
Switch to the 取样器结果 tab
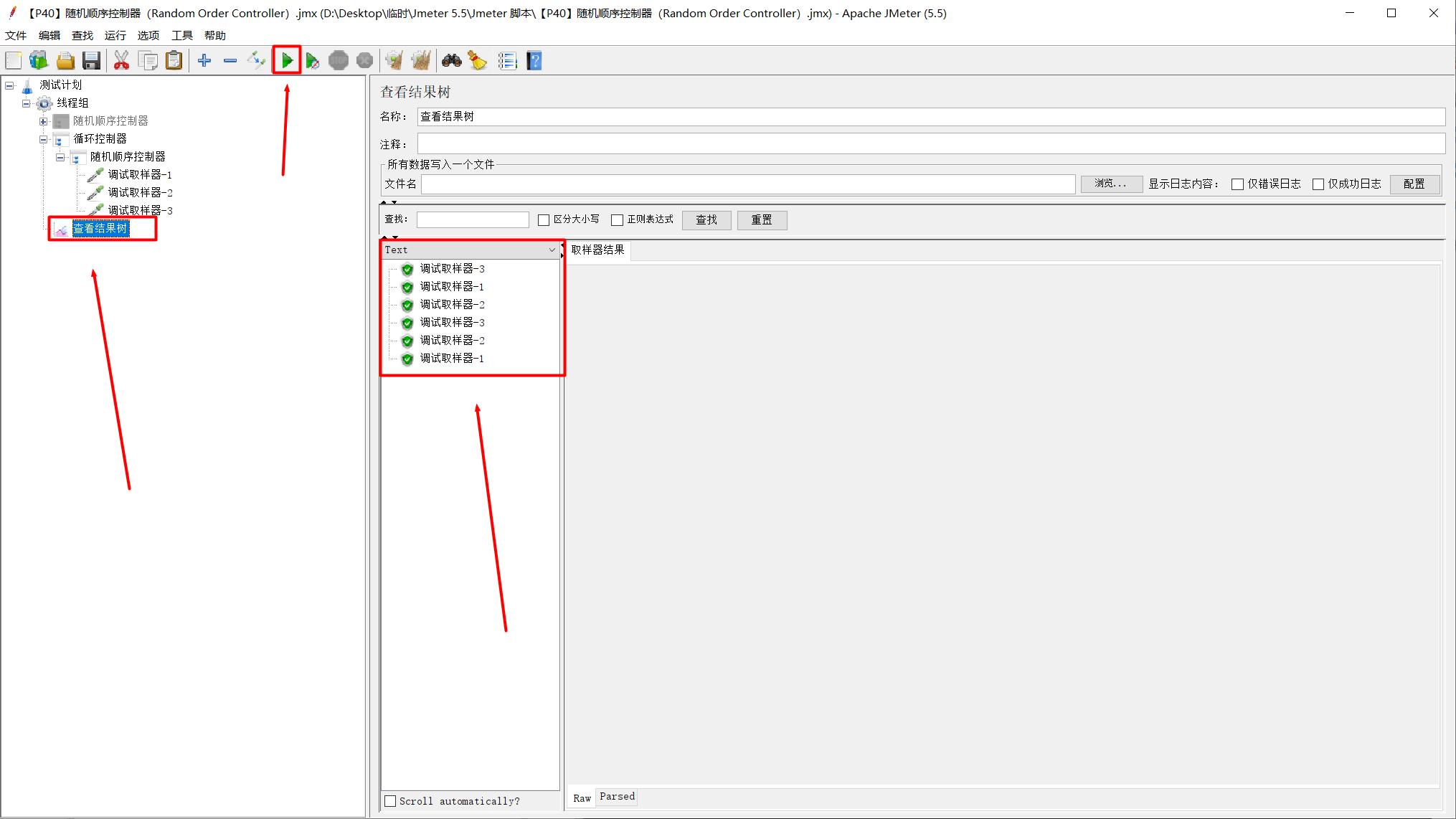598,250
